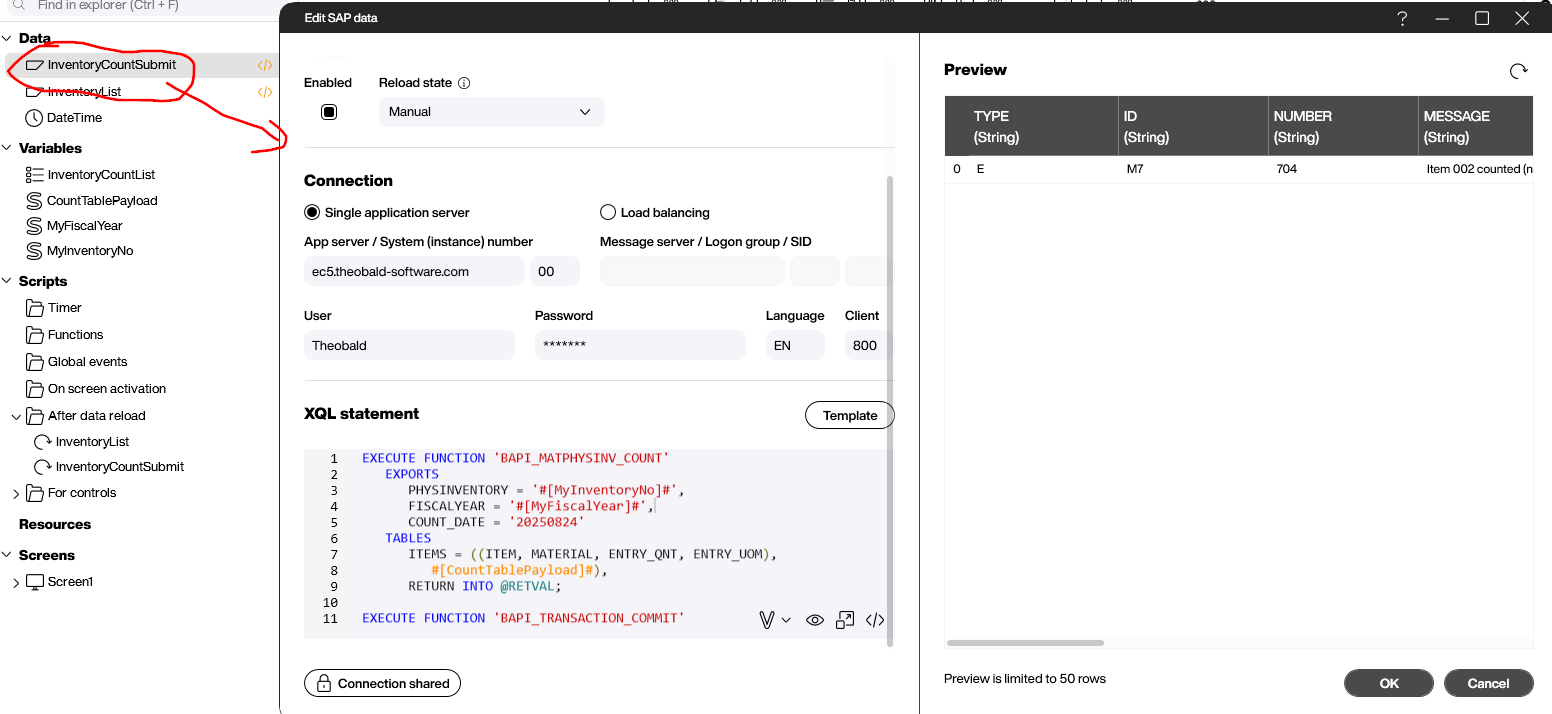Click the eye icon in XQL editor
This screenshot has width=1552, height=714.
pos(815,620)
